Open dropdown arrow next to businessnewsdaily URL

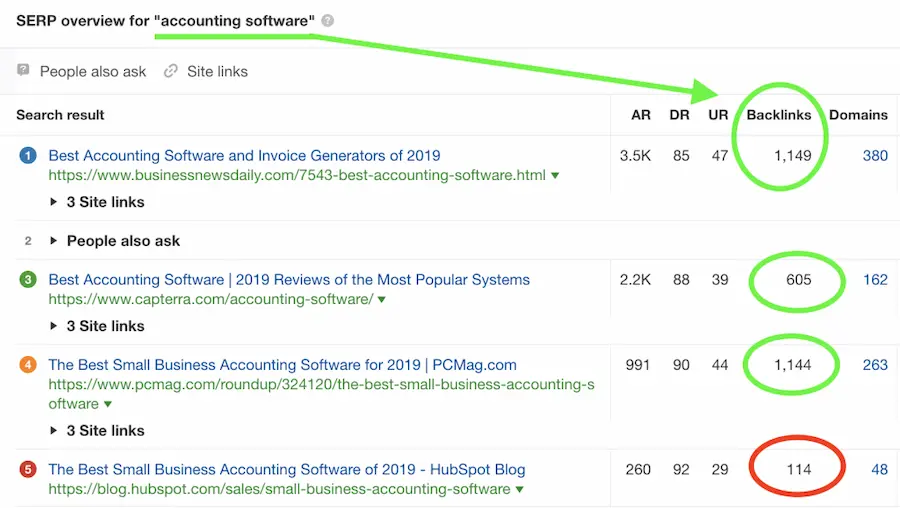[555, 176]
